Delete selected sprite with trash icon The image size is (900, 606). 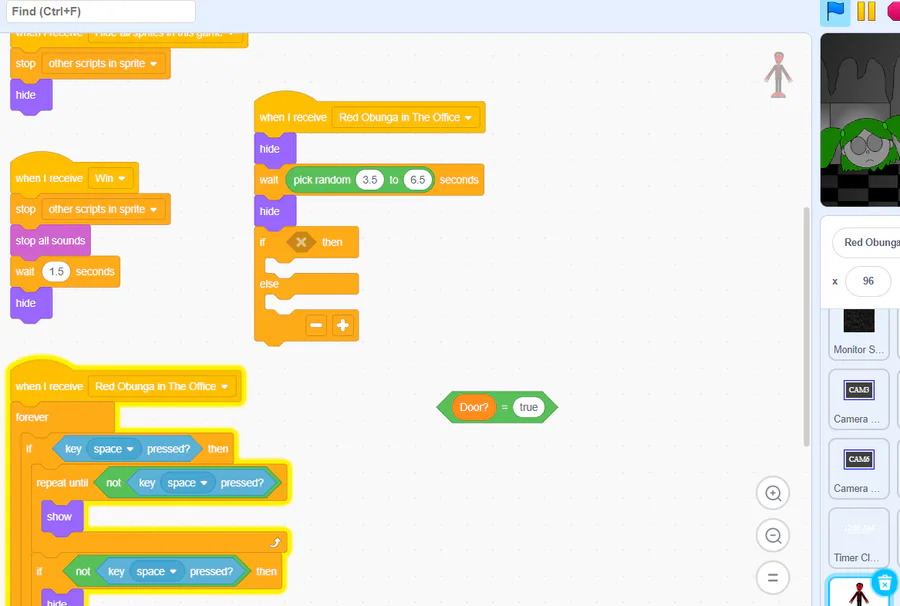click(885, 582)
